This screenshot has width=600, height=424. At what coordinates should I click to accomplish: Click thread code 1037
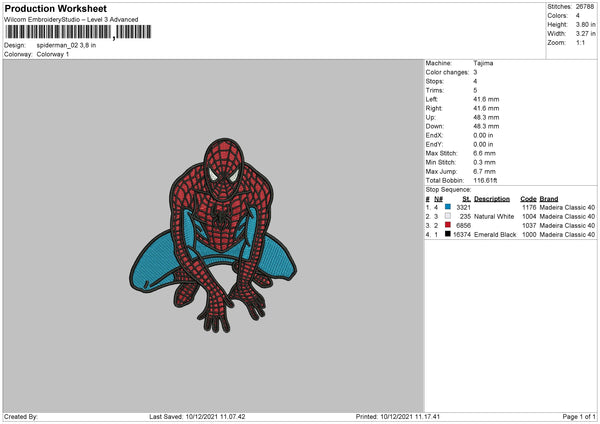[x=529, y=226]
